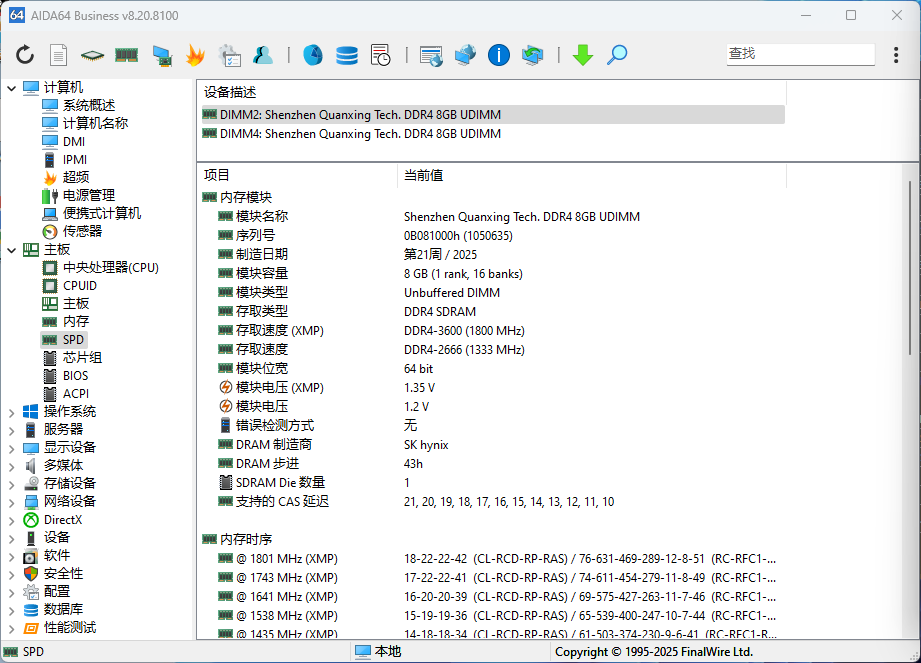Click the blue database stack icon
Image resolution: width=921 pixels, height=663 pixels.
[347, 56]
